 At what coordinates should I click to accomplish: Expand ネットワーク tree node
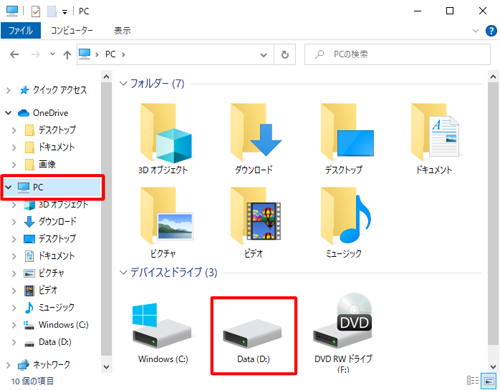click(x=8, y=365)
